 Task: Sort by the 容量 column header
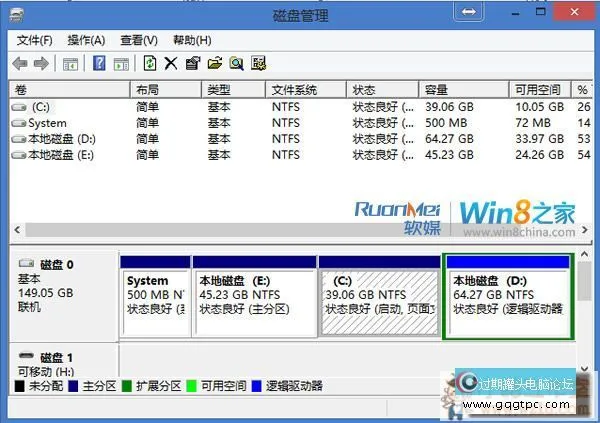464,90
